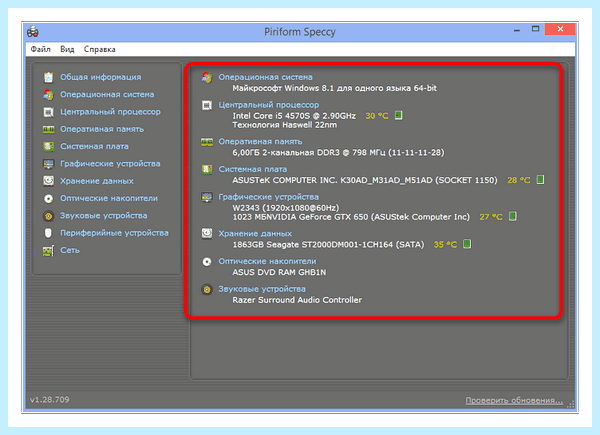Click Windows 8.1 64-bit OS description

[x=334, y=88]
